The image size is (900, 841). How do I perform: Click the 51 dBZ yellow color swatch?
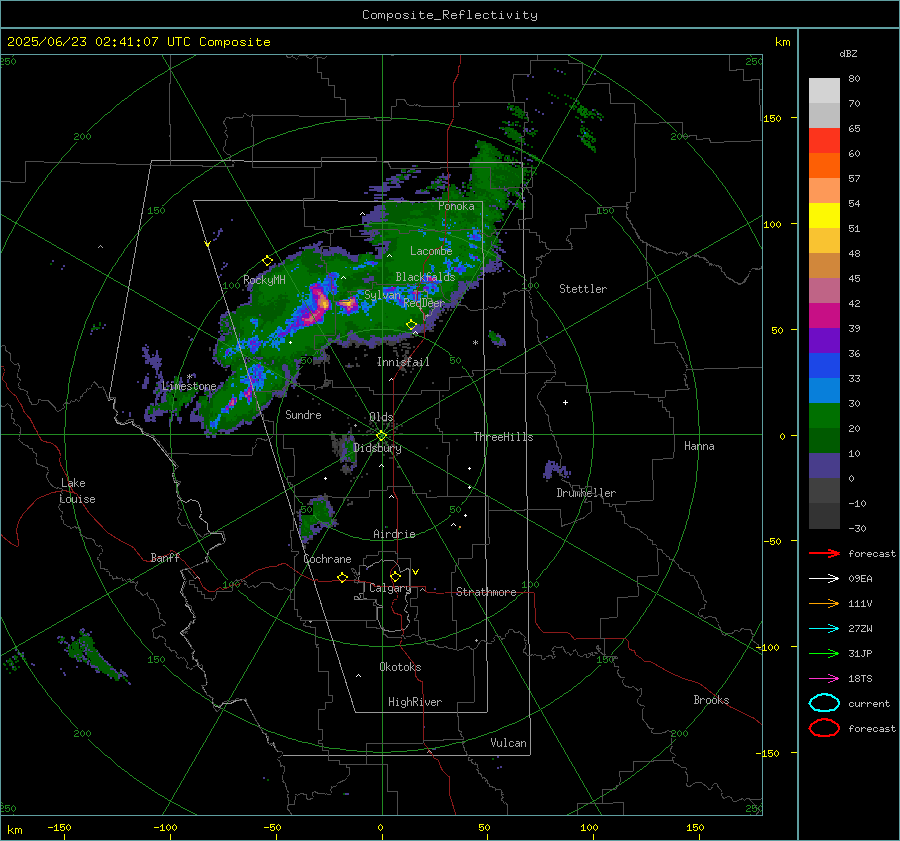click(x=824, y=215)
